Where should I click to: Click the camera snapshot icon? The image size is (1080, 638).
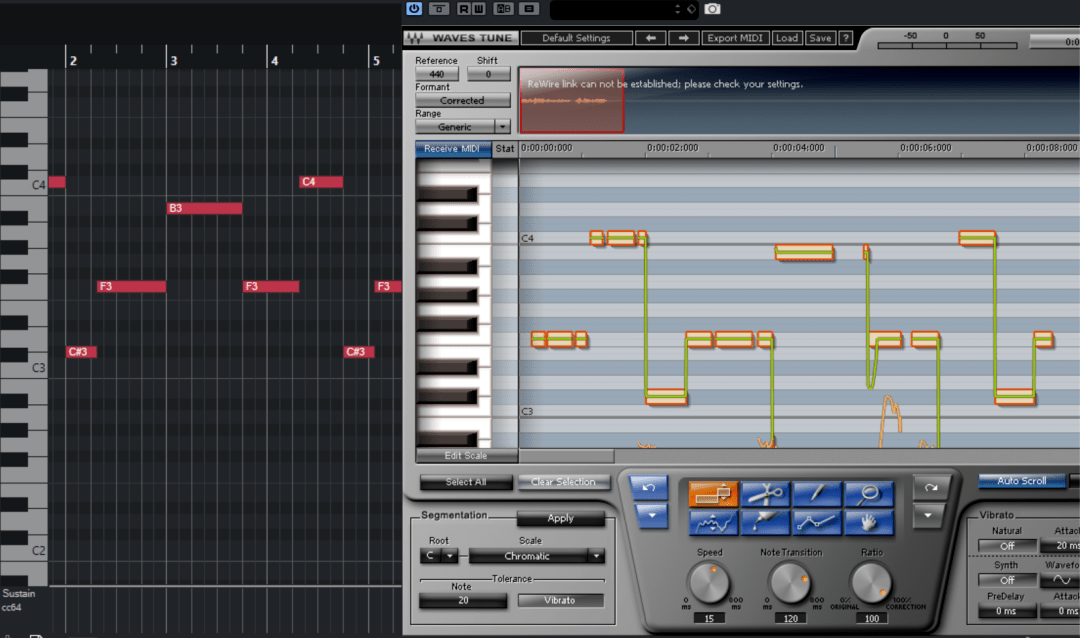pyautogui.click(x=712, y=9)
